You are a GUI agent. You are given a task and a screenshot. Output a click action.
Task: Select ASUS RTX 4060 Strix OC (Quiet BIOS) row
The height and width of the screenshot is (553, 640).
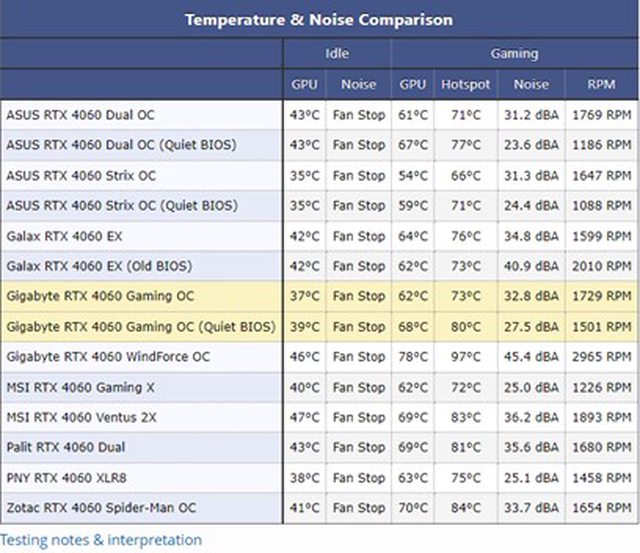click(122, 205)
